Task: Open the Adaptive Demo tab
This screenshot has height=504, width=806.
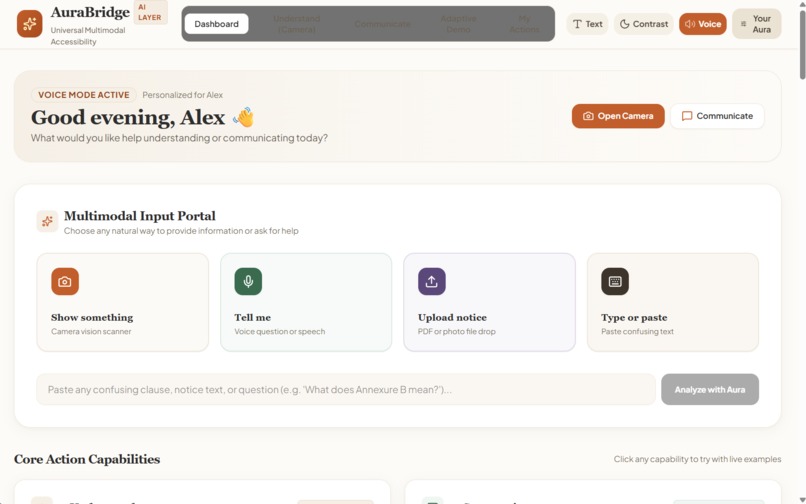Action: click(x=458, y=24)
